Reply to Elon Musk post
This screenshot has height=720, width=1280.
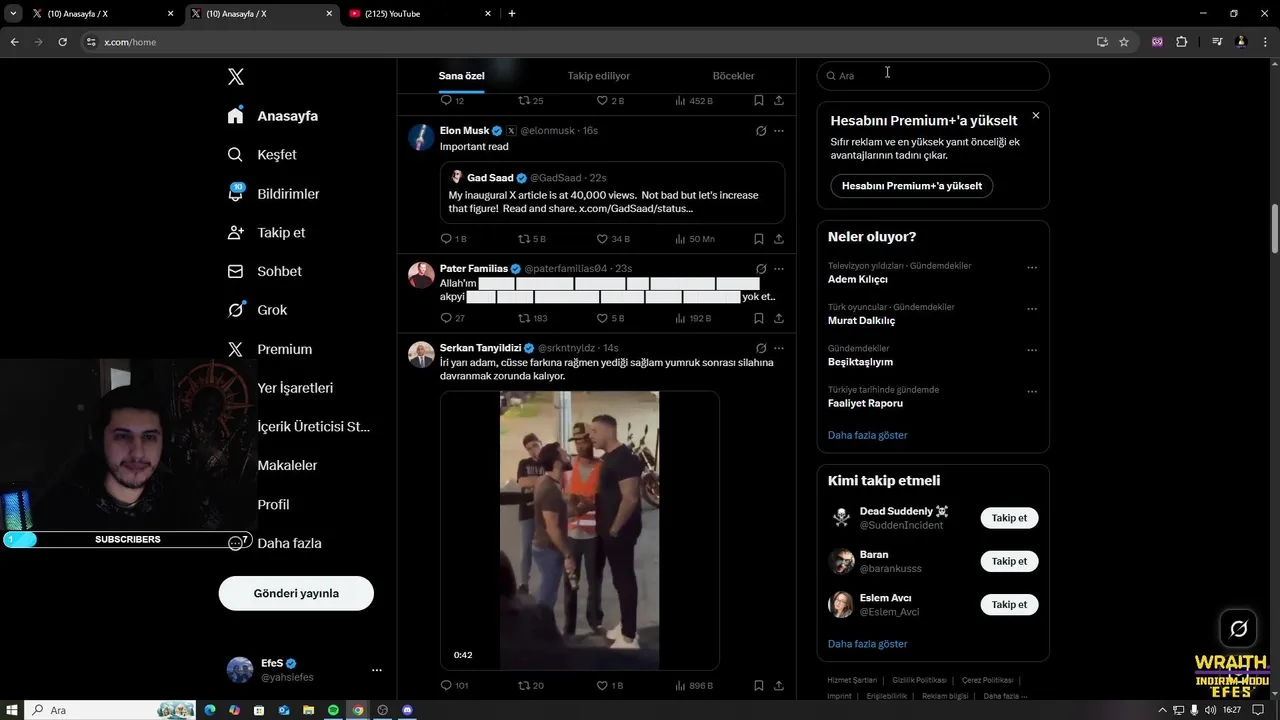[x=453, y=239]
